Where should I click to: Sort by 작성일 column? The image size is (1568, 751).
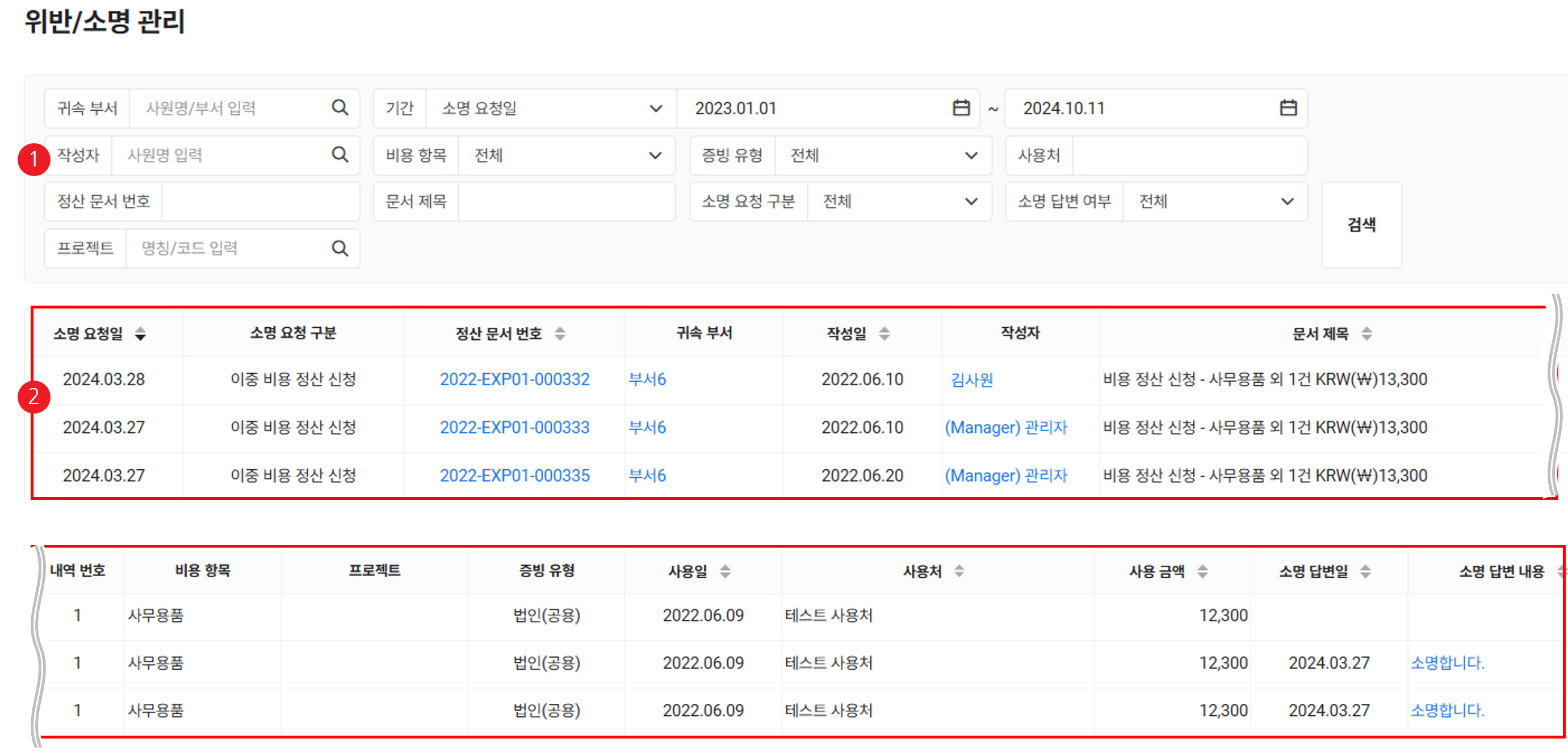click(x=884, y=333)
